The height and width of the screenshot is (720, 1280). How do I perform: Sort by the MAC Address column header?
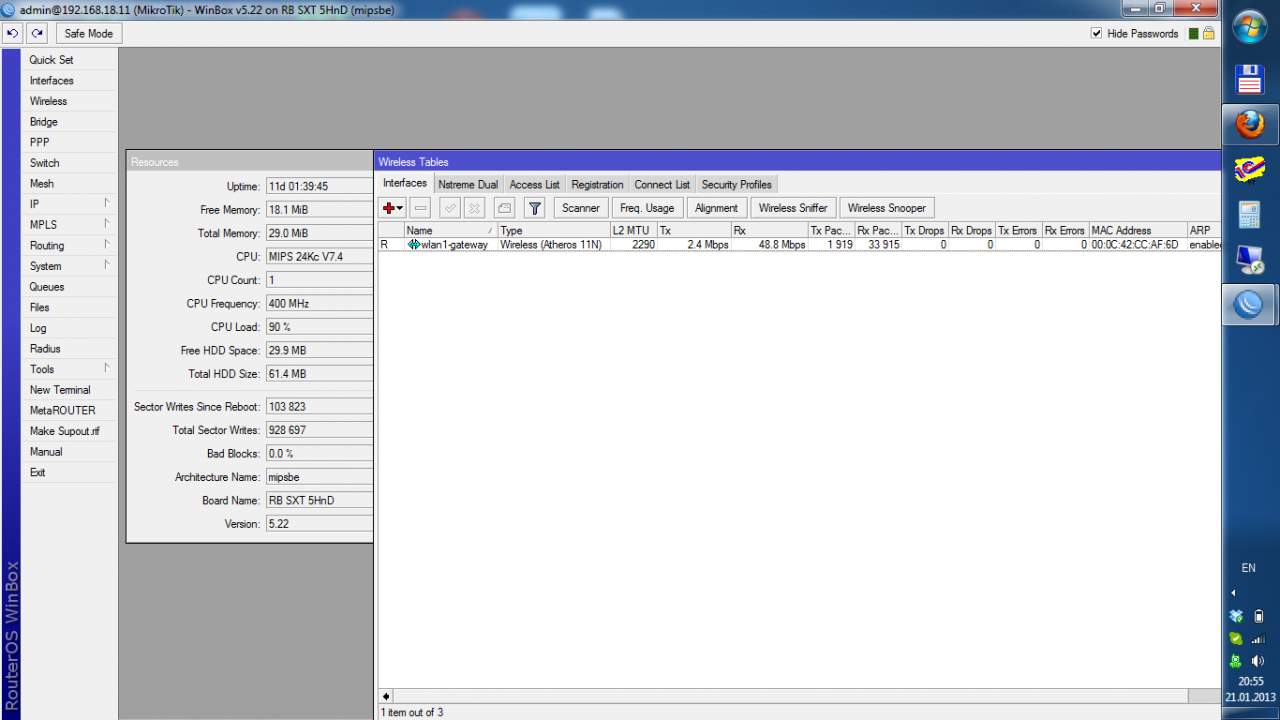pos(1138,230)
